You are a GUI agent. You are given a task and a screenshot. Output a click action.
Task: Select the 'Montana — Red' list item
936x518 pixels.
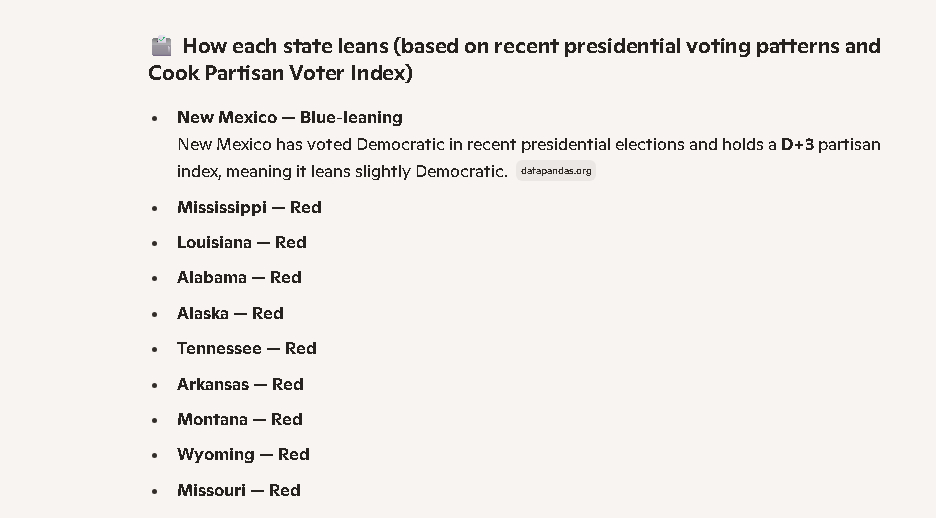[239, 419]
